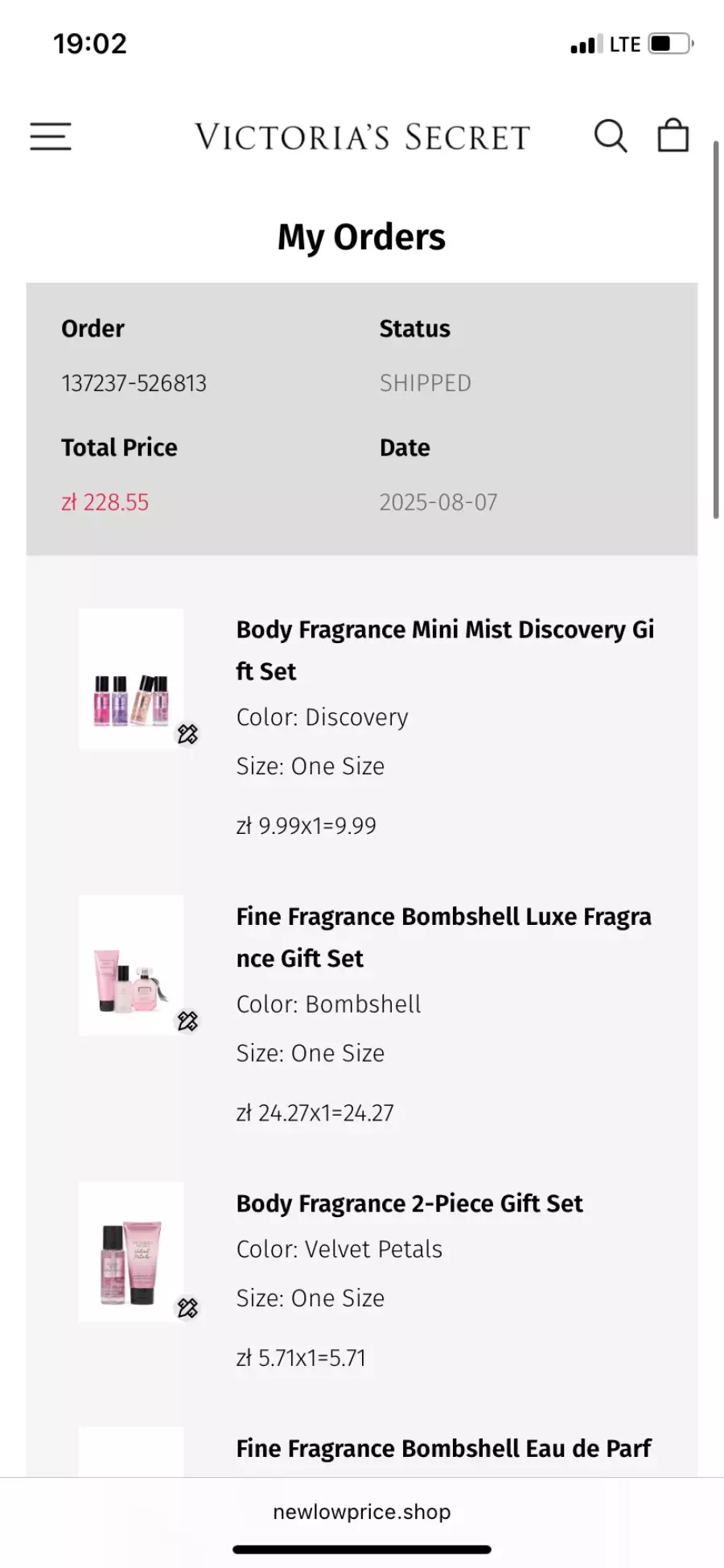Open the hamburger navigation menu
724x1568 pixels.
[51, 136]
